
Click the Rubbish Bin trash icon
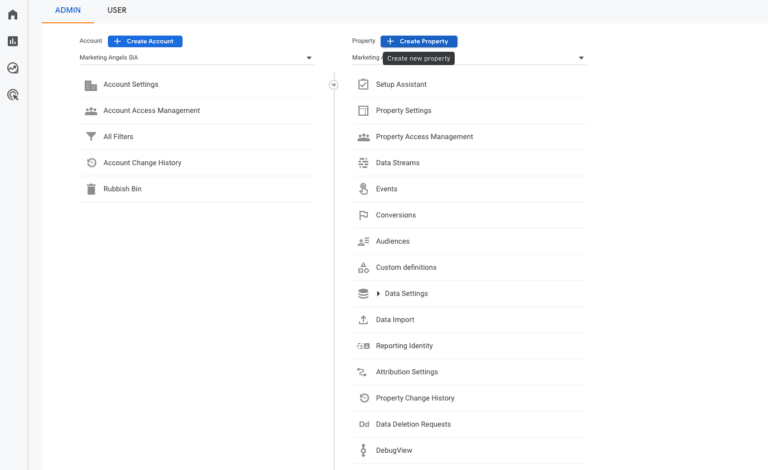(91, 189)
